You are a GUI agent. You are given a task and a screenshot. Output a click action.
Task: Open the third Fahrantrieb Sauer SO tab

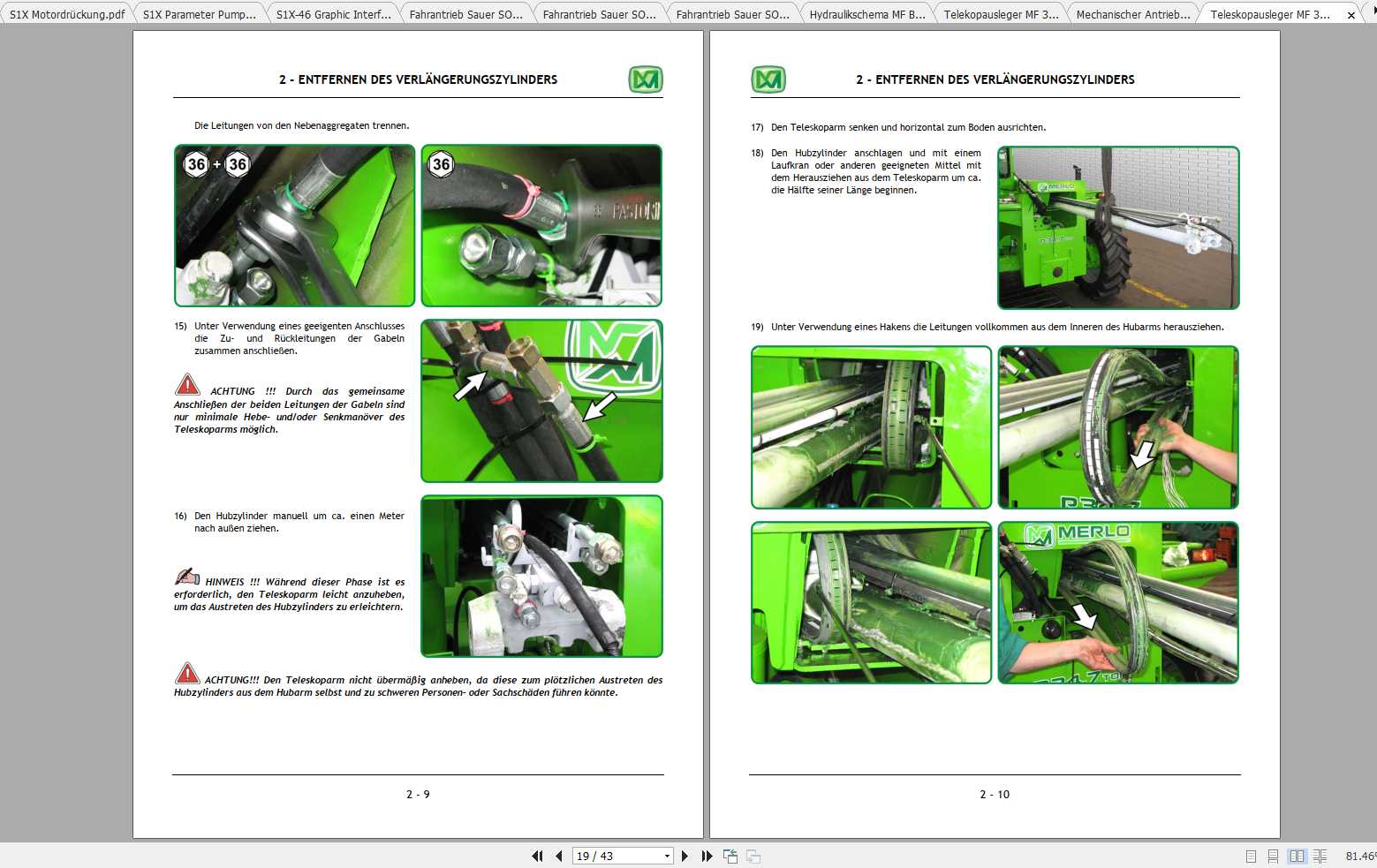pos(733,14)
